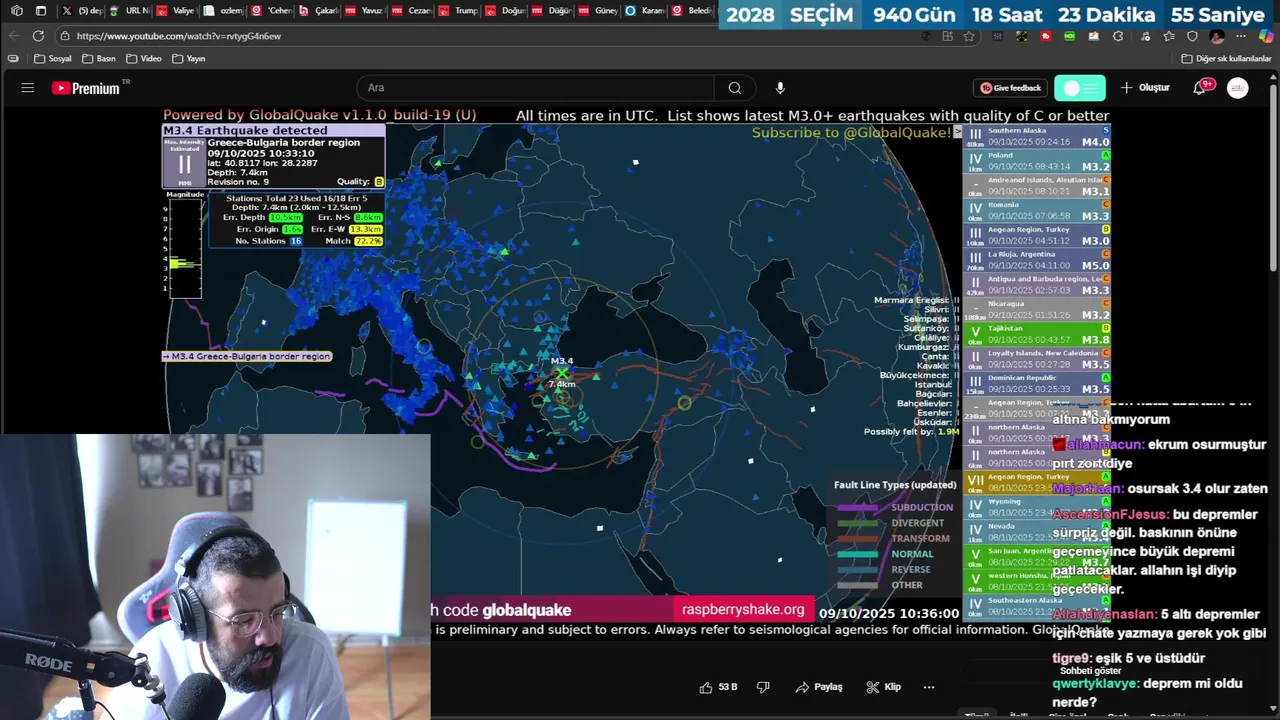Click the M3.4 Greece-Bulgaria border region label
1280x720 pixels.
click(x=247, y=356)
